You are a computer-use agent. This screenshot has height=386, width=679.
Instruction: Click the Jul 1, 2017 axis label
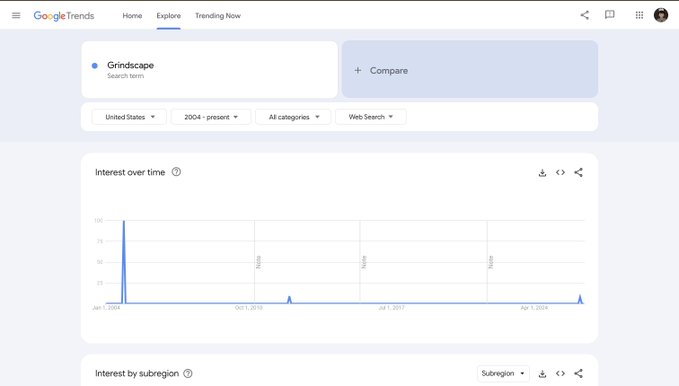click(391, 308)
